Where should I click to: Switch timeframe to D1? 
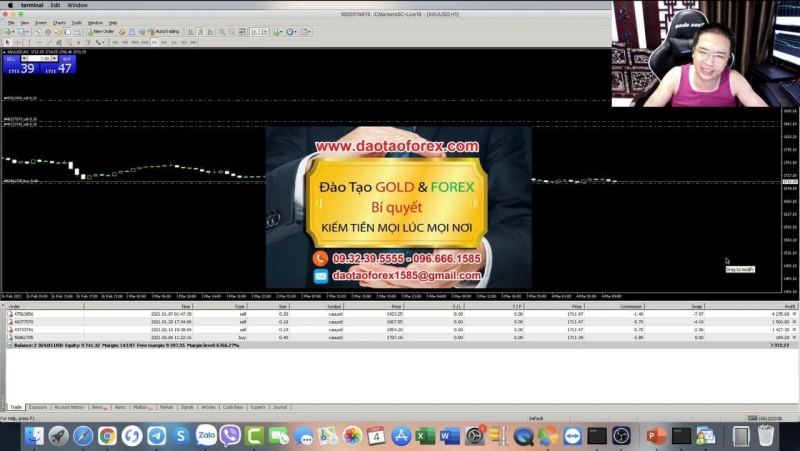[174, 42]
